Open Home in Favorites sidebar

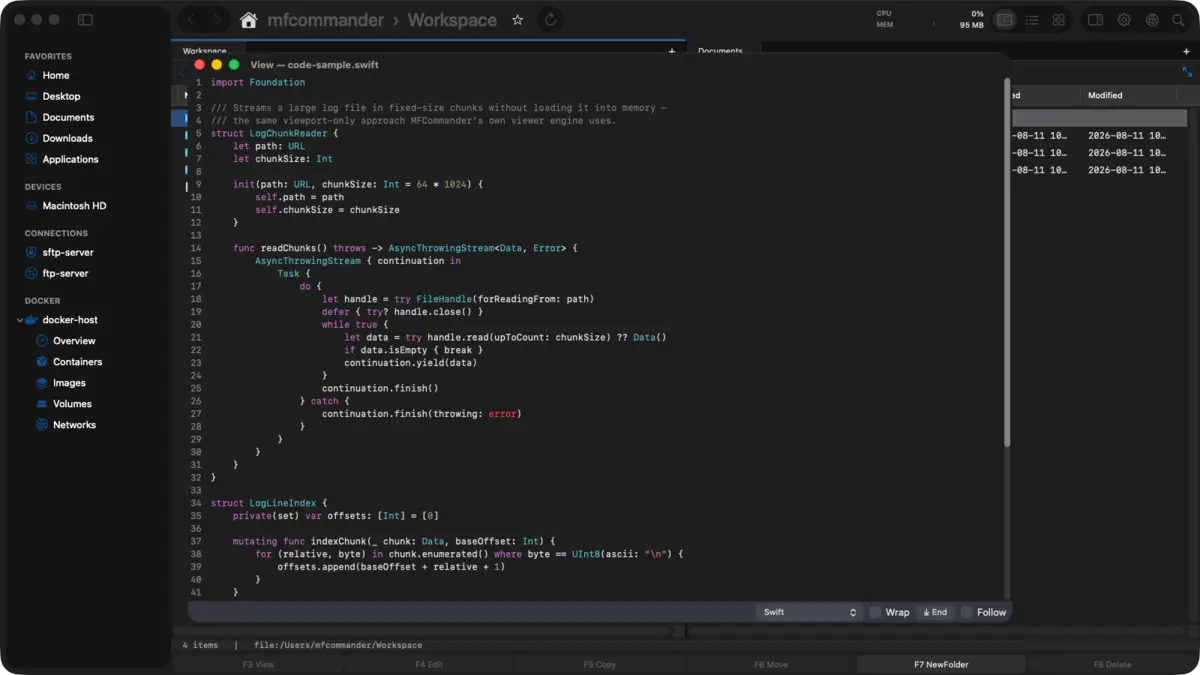pyautogui.click(x=56, y=75)
